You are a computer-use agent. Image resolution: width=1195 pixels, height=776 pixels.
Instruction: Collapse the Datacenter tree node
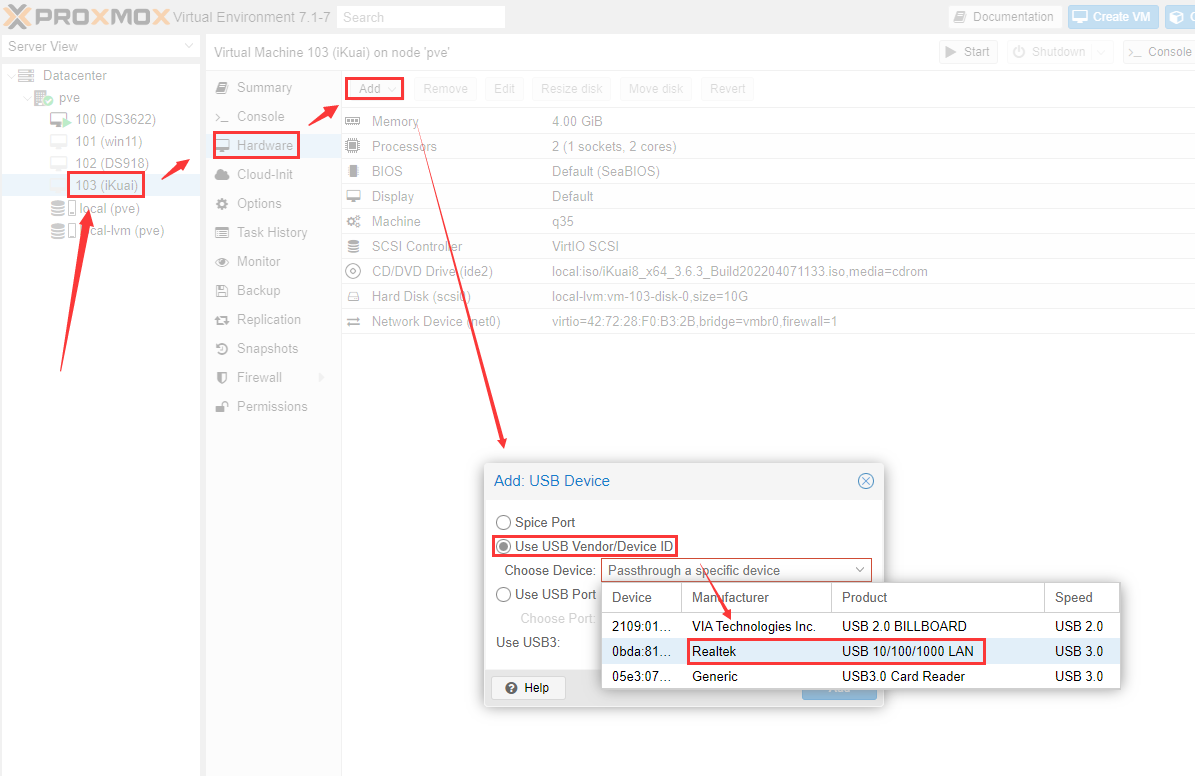pyautogui.click(x=11, y=75)
